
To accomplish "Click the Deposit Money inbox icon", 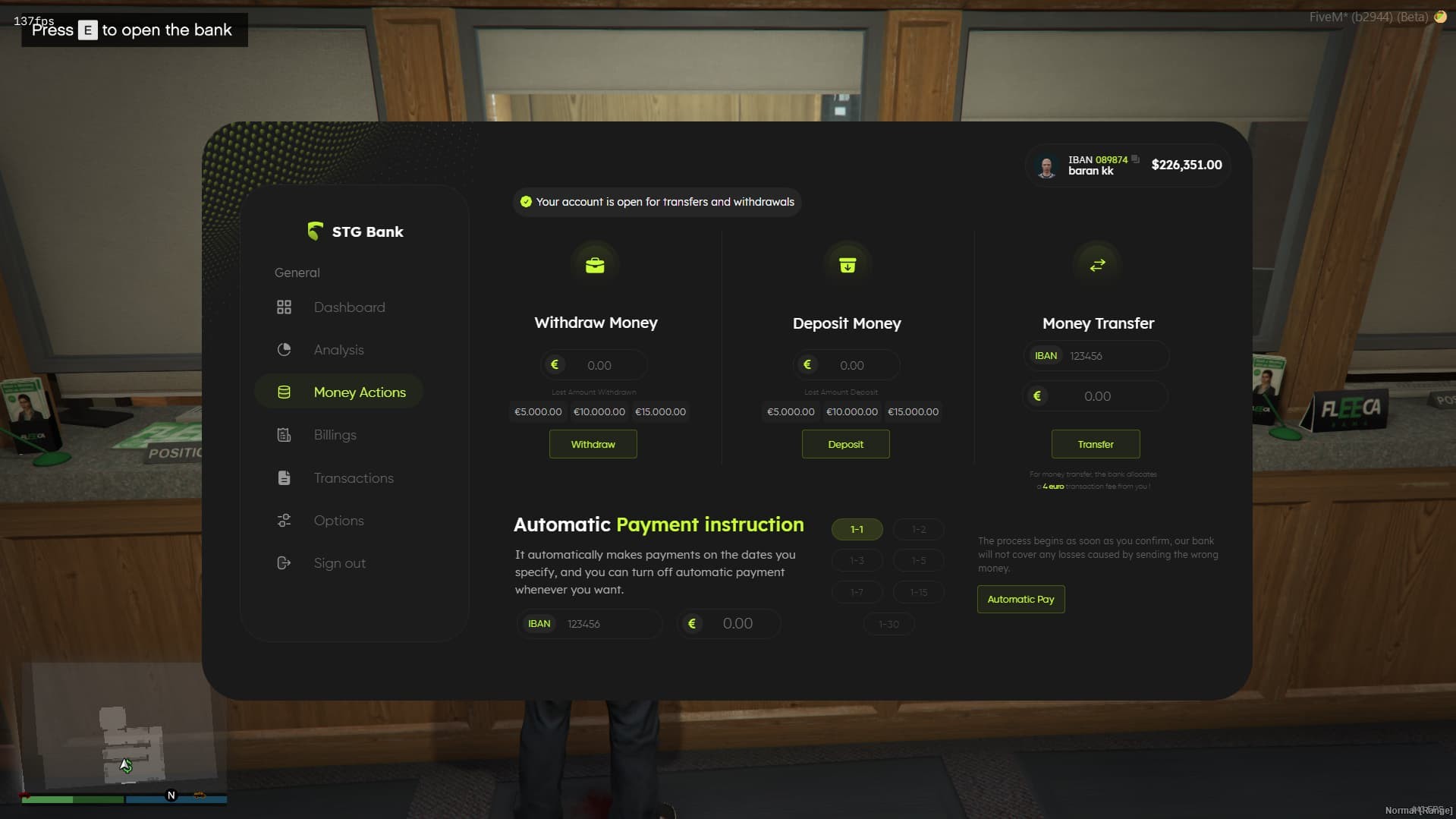I will [846, 264].
